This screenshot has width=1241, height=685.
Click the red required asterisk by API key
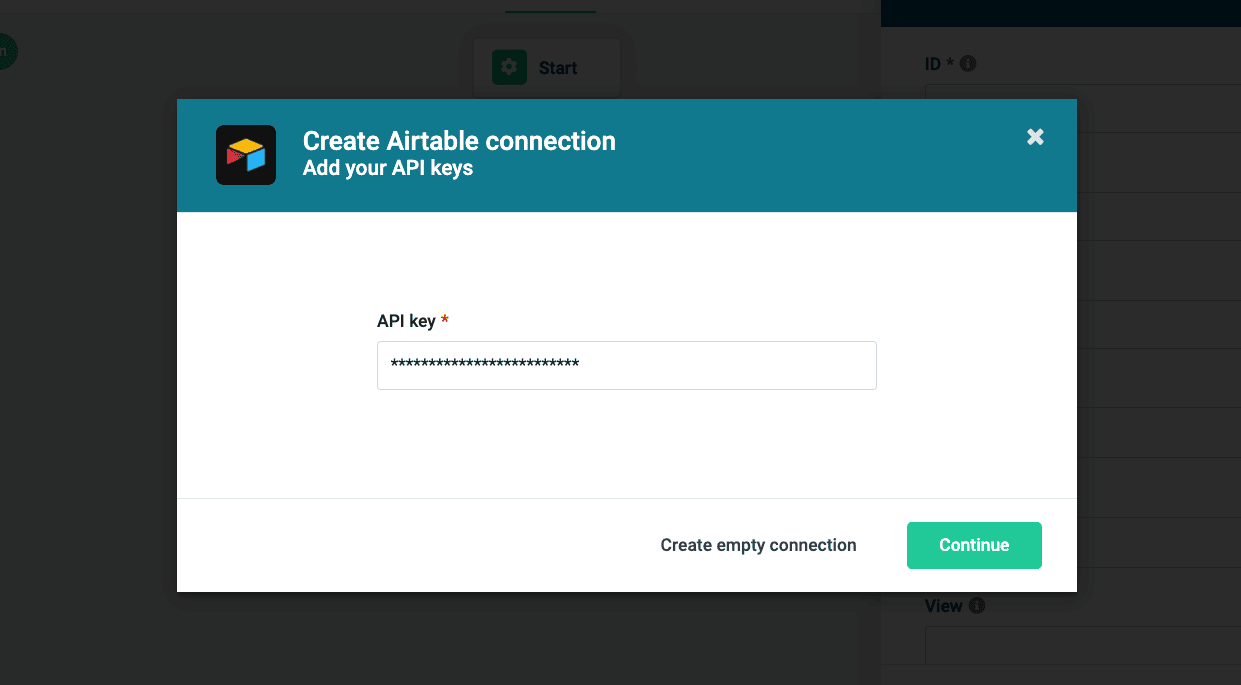(x=445, y=320)
